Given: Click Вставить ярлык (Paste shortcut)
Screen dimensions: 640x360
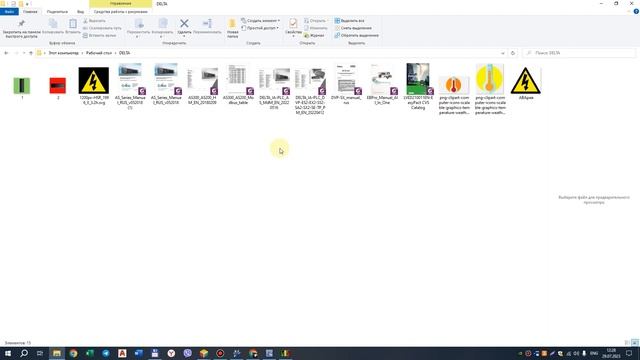Looking at the screenshot, I should click(x=99, y=36).
